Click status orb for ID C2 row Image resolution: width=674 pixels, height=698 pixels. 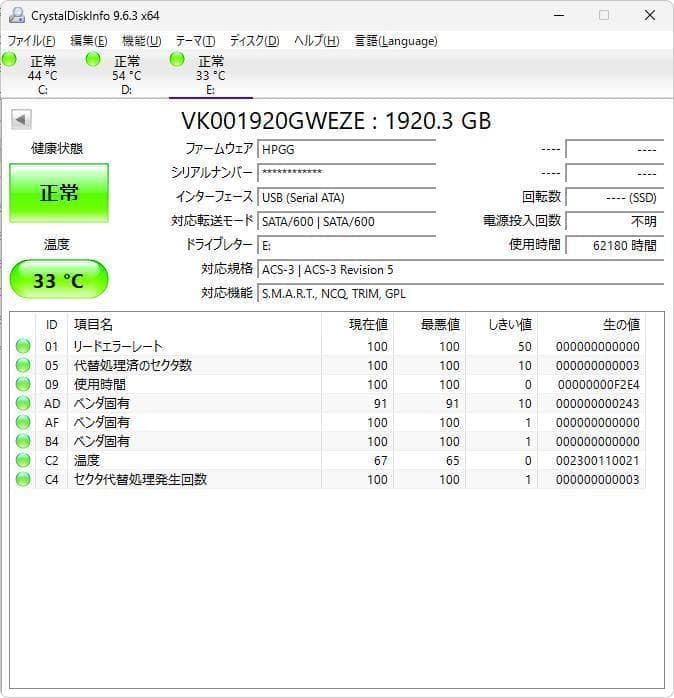23,460
